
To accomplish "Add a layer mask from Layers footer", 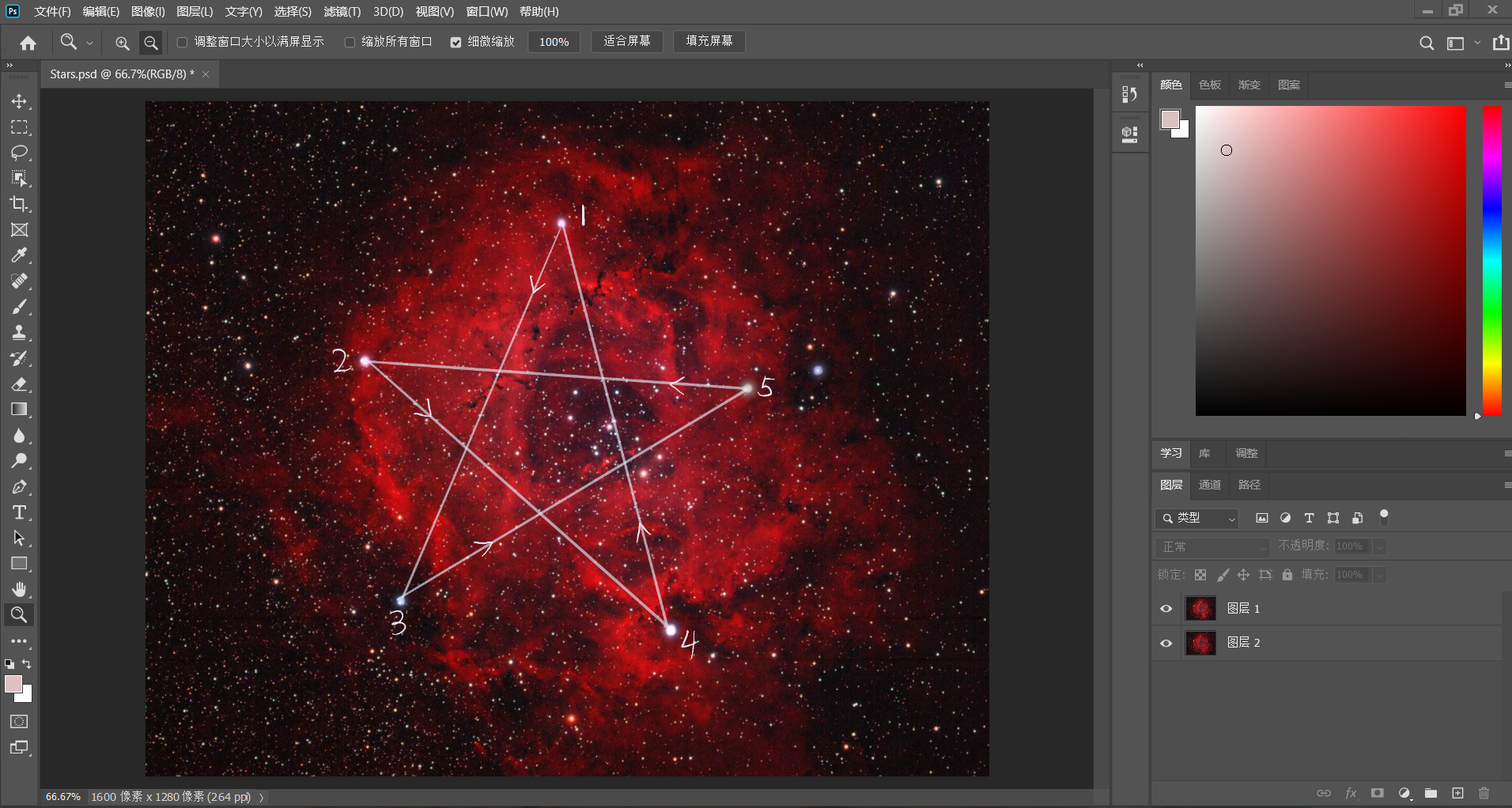I will tap(1378, 793).
